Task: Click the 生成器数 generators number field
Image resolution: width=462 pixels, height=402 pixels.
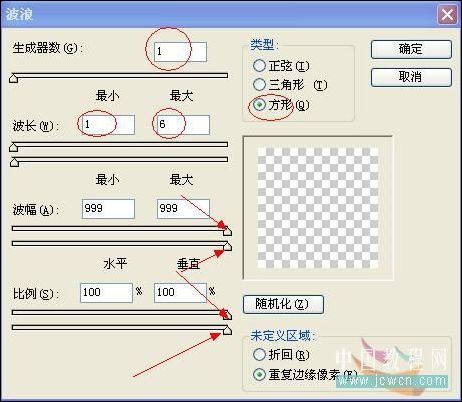Action: 180,52
